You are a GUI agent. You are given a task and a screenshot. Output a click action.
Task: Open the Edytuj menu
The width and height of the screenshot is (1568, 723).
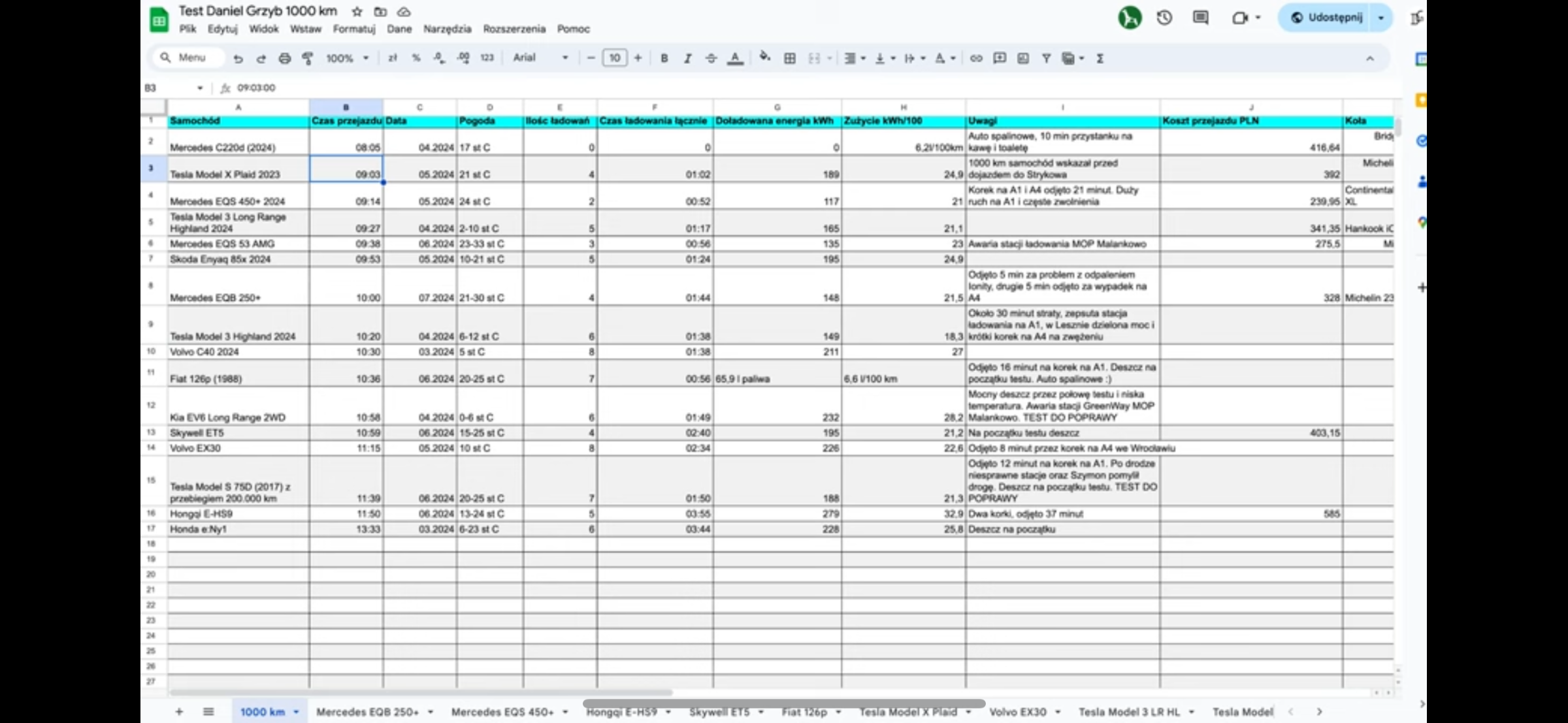(222, 29)
